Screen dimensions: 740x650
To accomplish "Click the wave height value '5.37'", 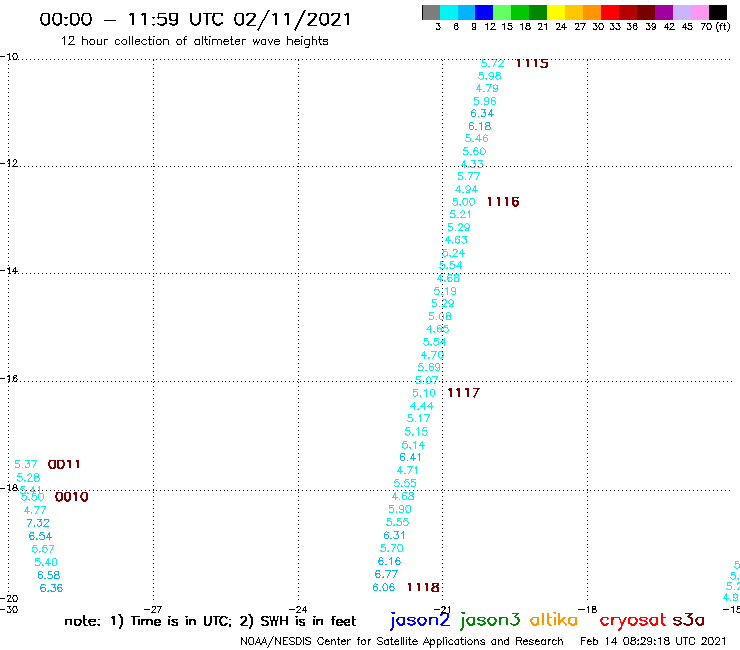I will tap(25, 464).
